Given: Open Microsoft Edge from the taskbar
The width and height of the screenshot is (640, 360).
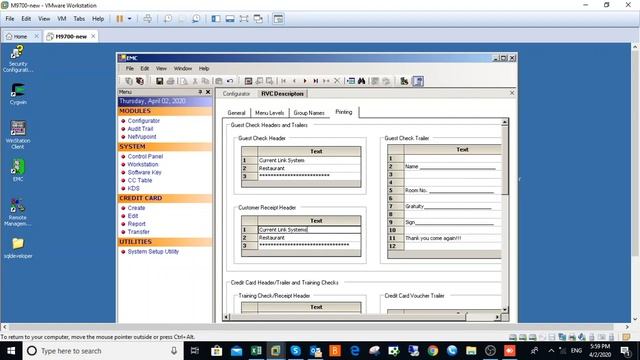Looking at the screenshot, I should [355, 351].
